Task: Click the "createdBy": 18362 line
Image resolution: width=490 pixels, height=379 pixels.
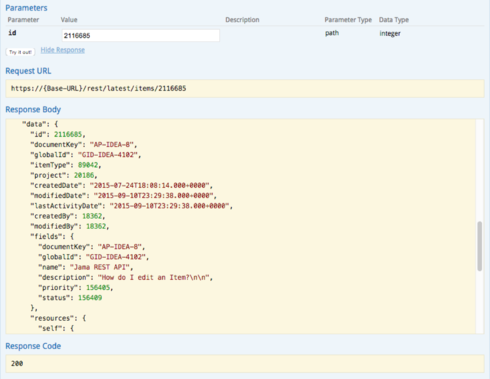Action: [x=68, y=216]
